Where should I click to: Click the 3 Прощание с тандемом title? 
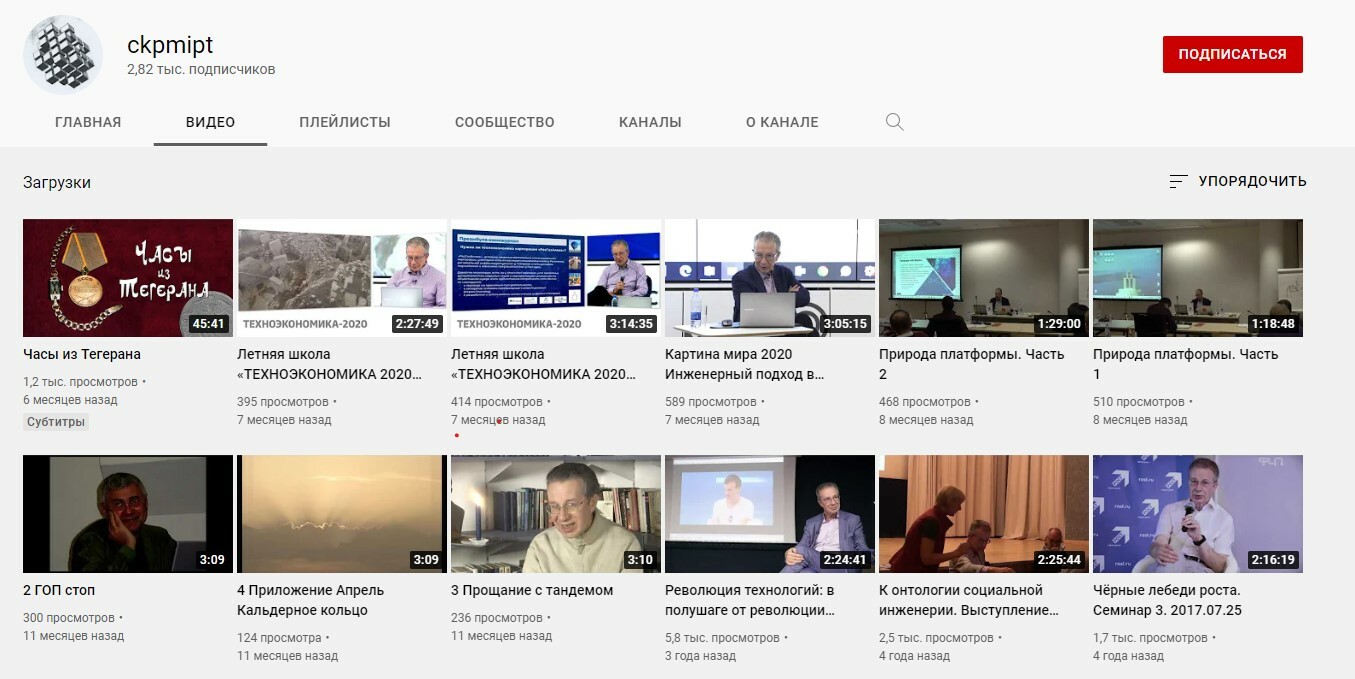[532, 590]
